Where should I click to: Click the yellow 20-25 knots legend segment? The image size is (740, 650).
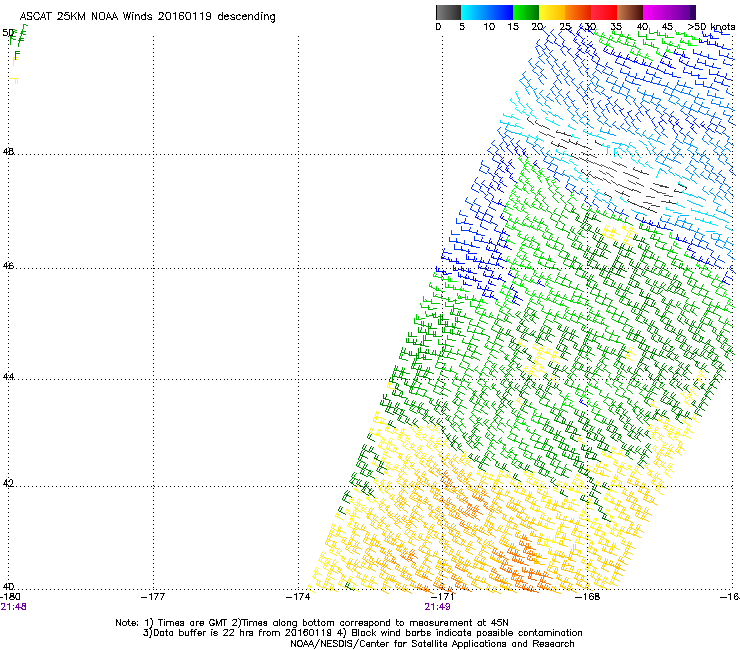(x=552, y=12)
